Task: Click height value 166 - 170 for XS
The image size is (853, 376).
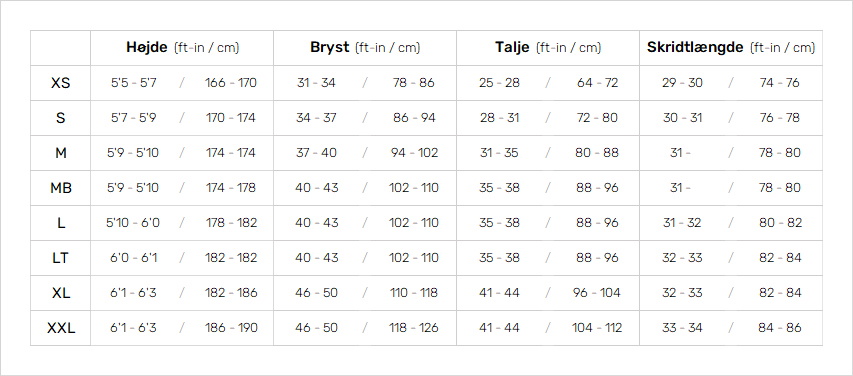Action: (231, 83)
